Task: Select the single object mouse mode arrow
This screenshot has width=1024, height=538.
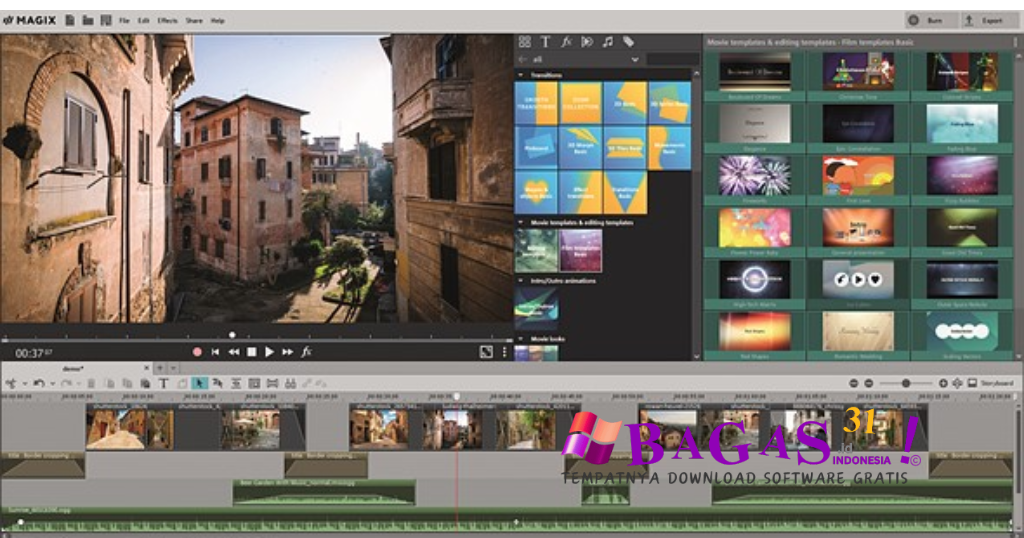Action: point(200,383)
